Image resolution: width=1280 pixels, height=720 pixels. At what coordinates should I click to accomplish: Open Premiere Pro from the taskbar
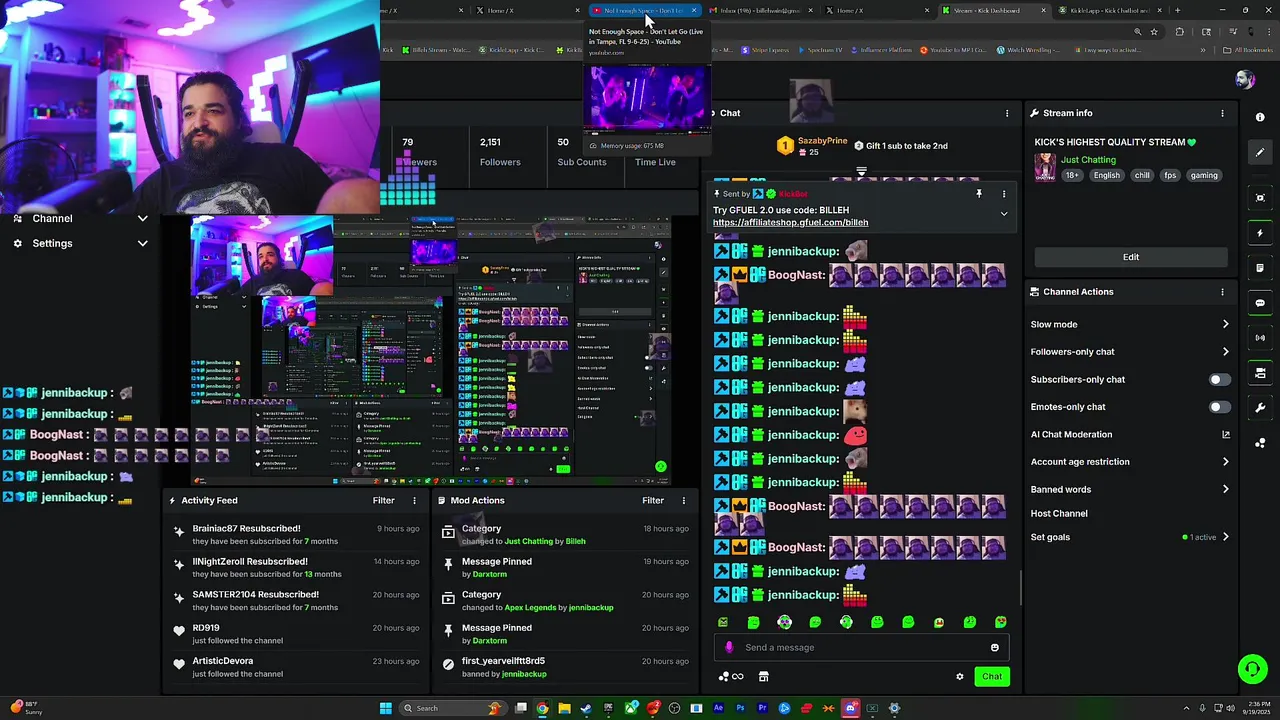coord(762,708)
